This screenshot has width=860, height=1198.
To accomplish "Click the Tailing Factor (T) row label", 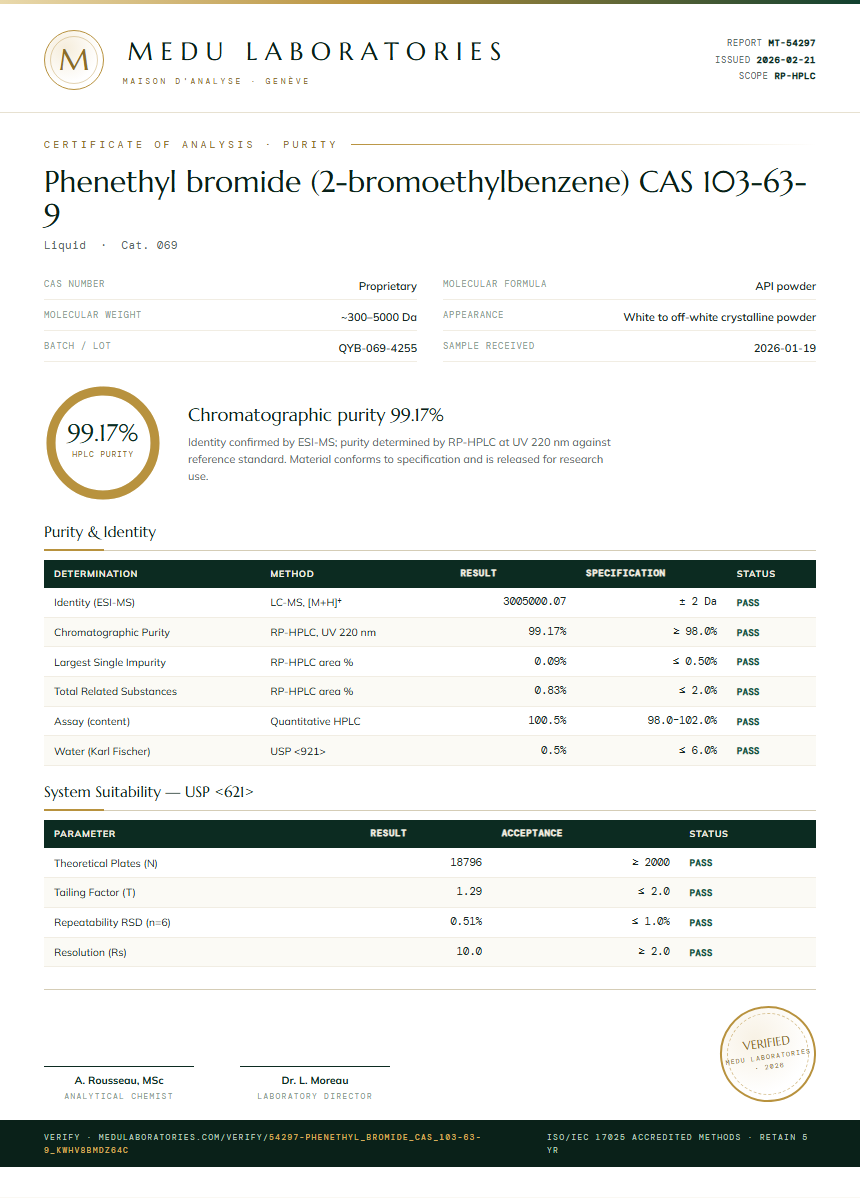I will click(x=95, y=892).
